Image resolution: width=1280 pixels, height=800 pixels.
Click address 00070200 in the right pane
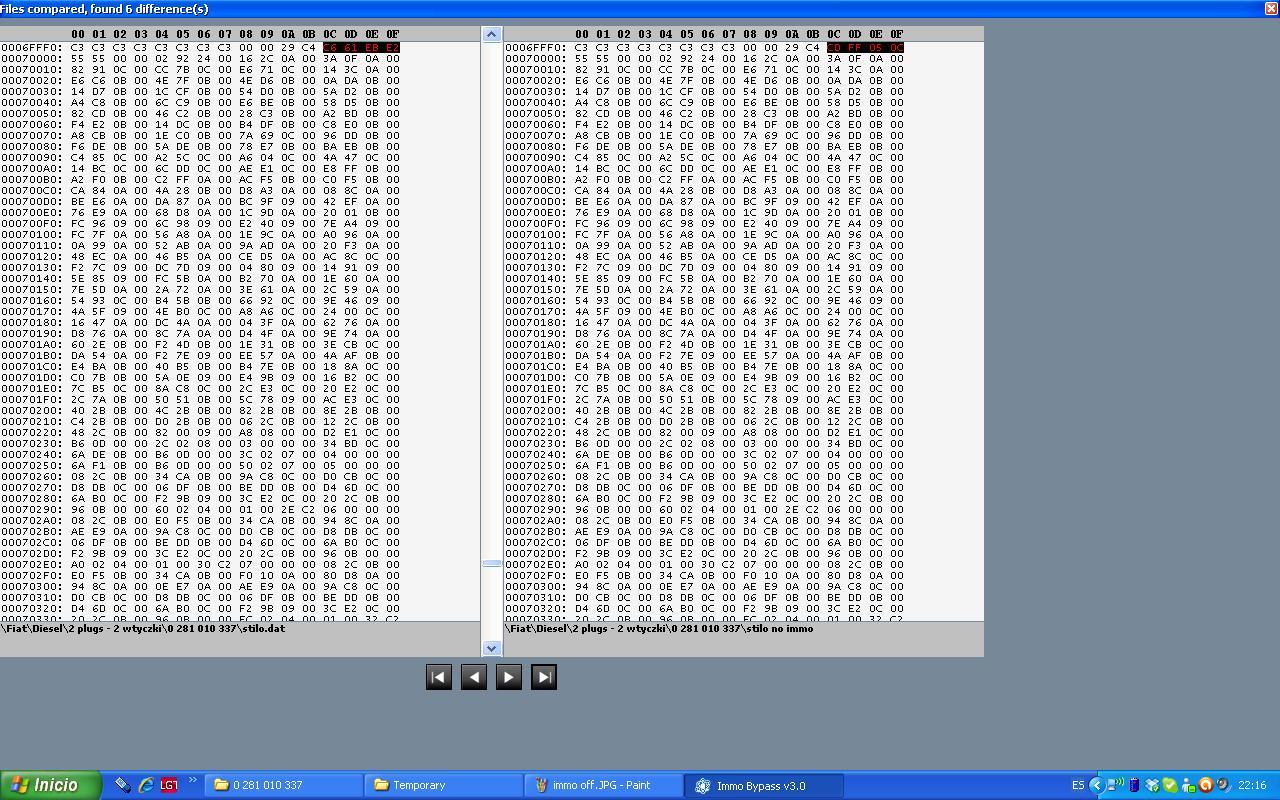pyautogui.click(x=535, y=410)
